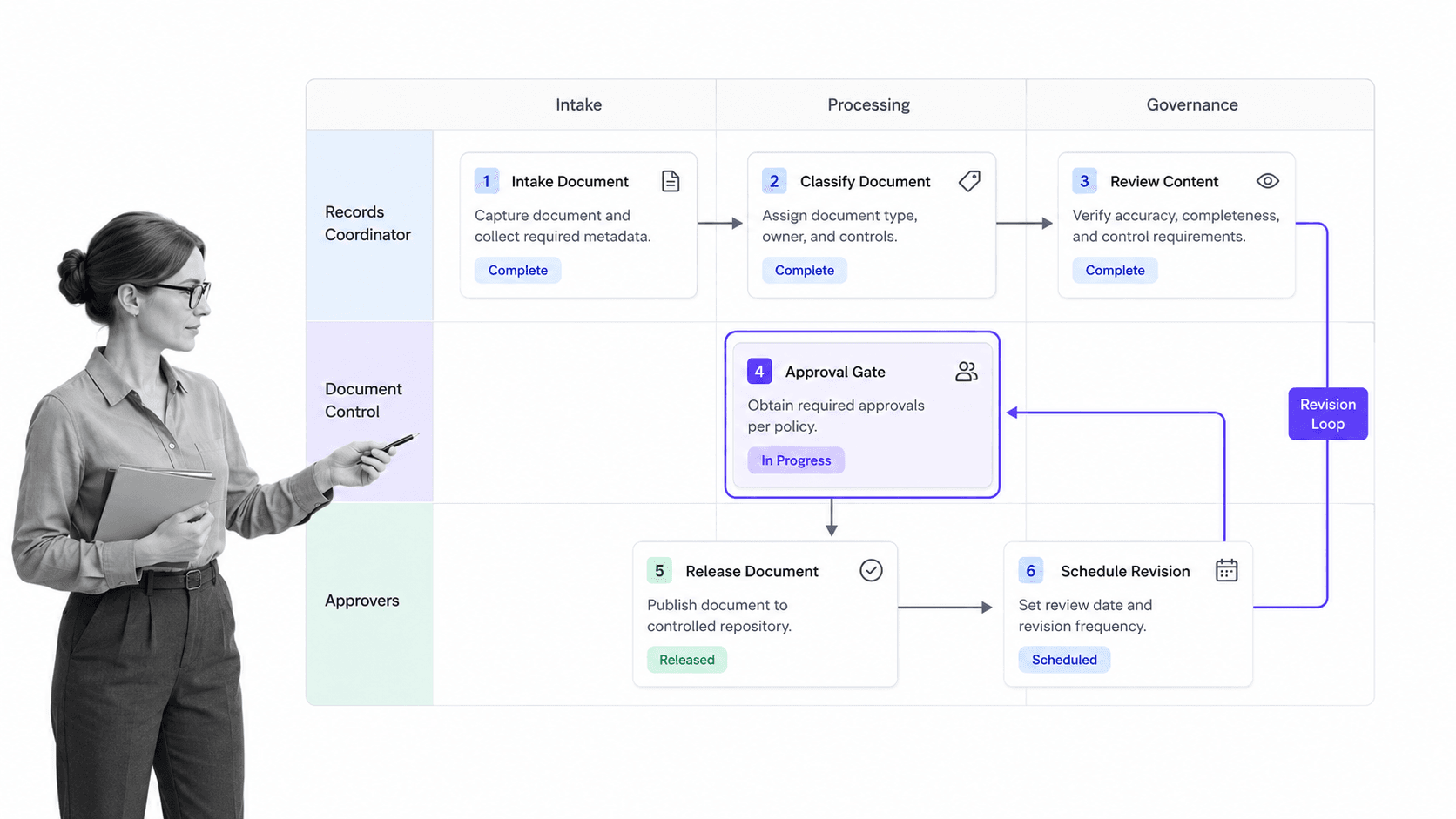Viewport: 1456px width, 819px height.
Task: Select the step 5 number badge
Action: tap(659, 571)
